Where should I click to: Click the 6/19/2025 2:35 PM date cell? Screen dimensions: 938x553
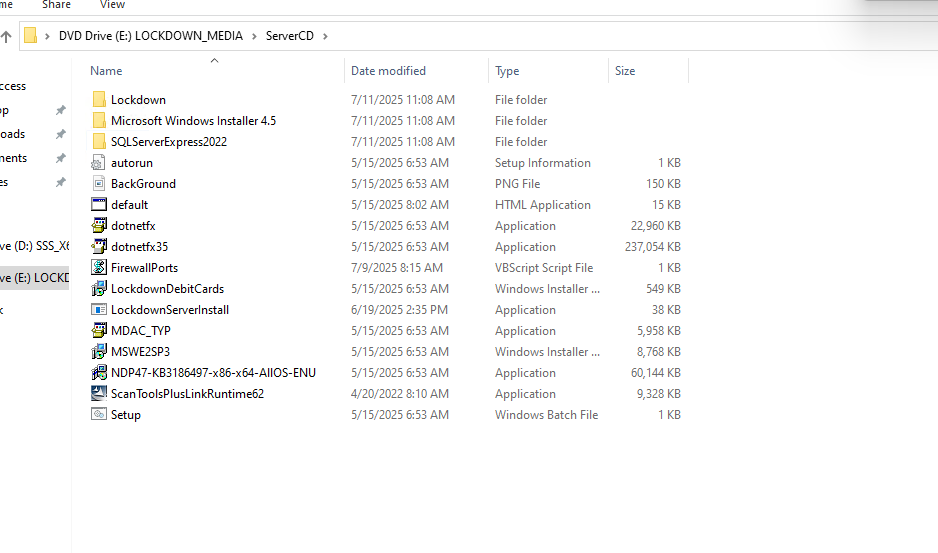tap(400, 310)
